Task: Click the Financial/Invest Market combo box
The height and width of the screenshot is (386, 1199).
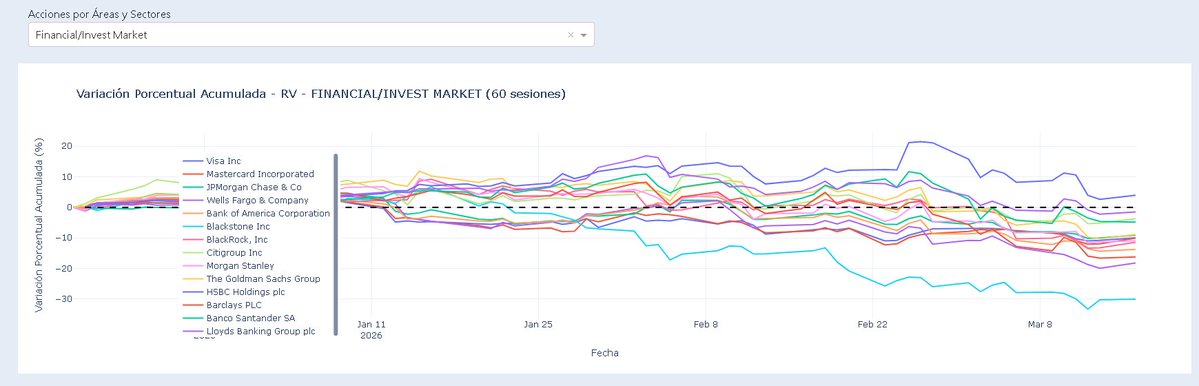Action: 311,35
